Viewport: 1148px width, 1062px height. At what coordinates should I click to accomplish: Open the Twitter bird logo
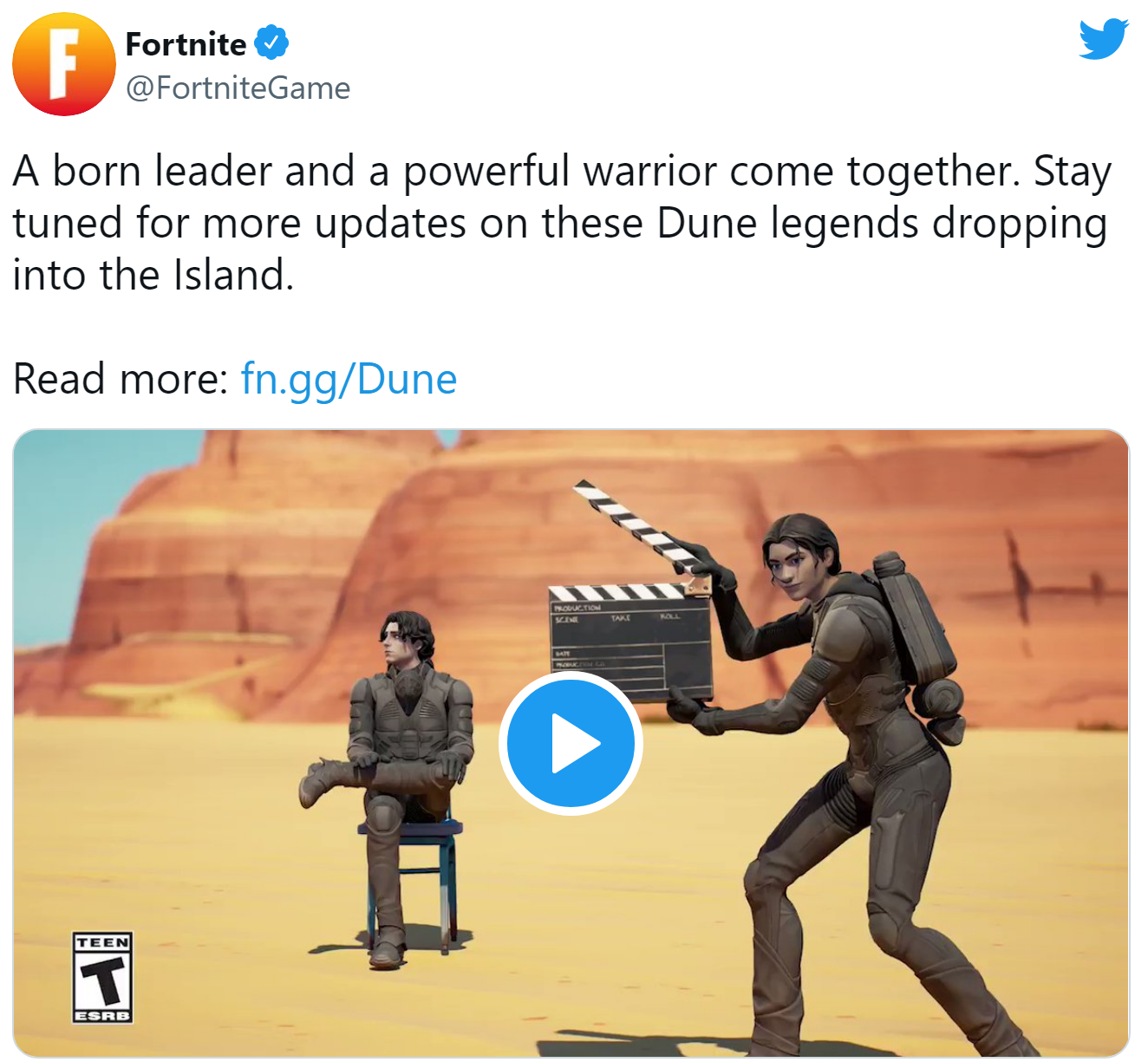tap(1104, 40)
